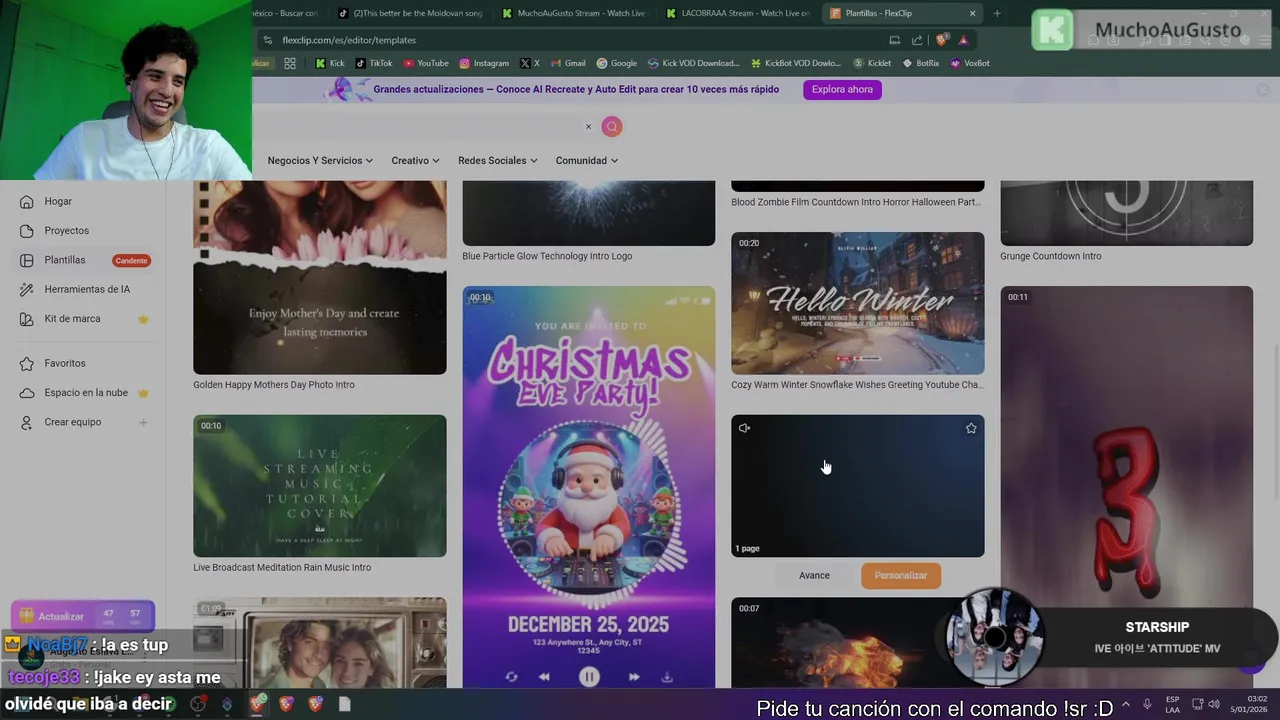The height and width of the screenshot is (720, 1280).
Task: Open Proyectos in the sidebar
Action: [66, 230]
